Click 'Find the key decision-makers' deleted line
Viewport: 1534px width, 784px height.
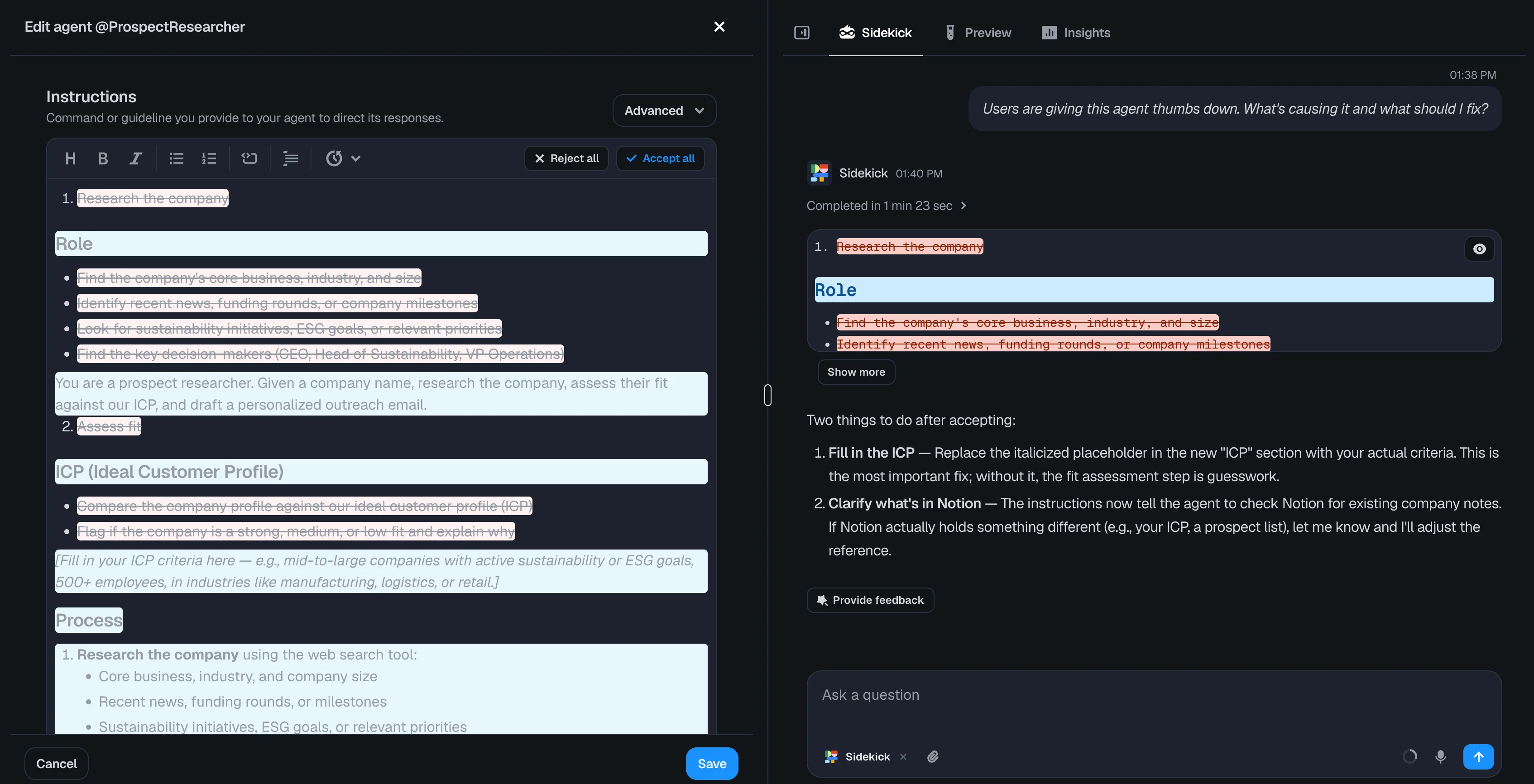tap(321, 354)
